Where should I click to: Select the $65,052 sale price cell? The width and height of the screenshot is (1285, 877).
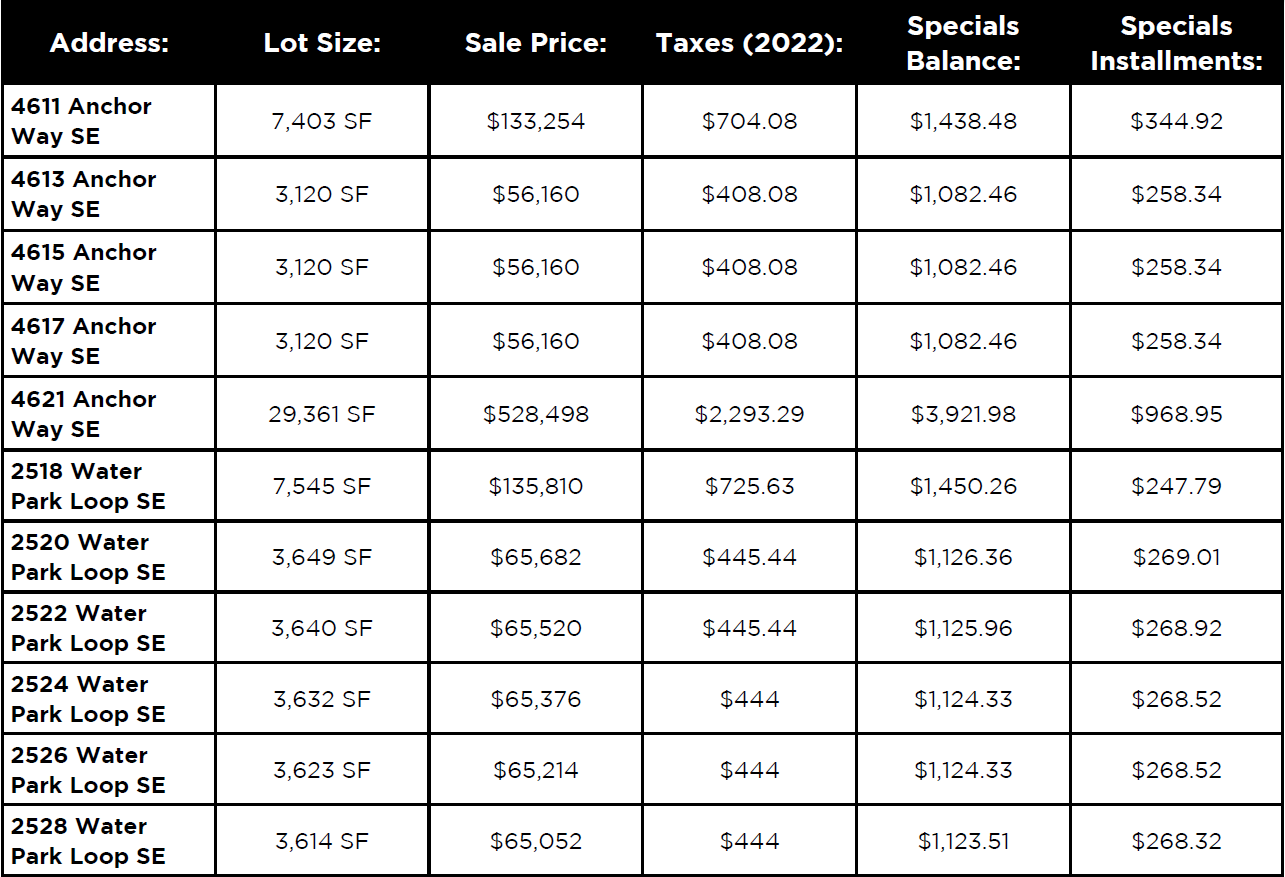[536, 841]
